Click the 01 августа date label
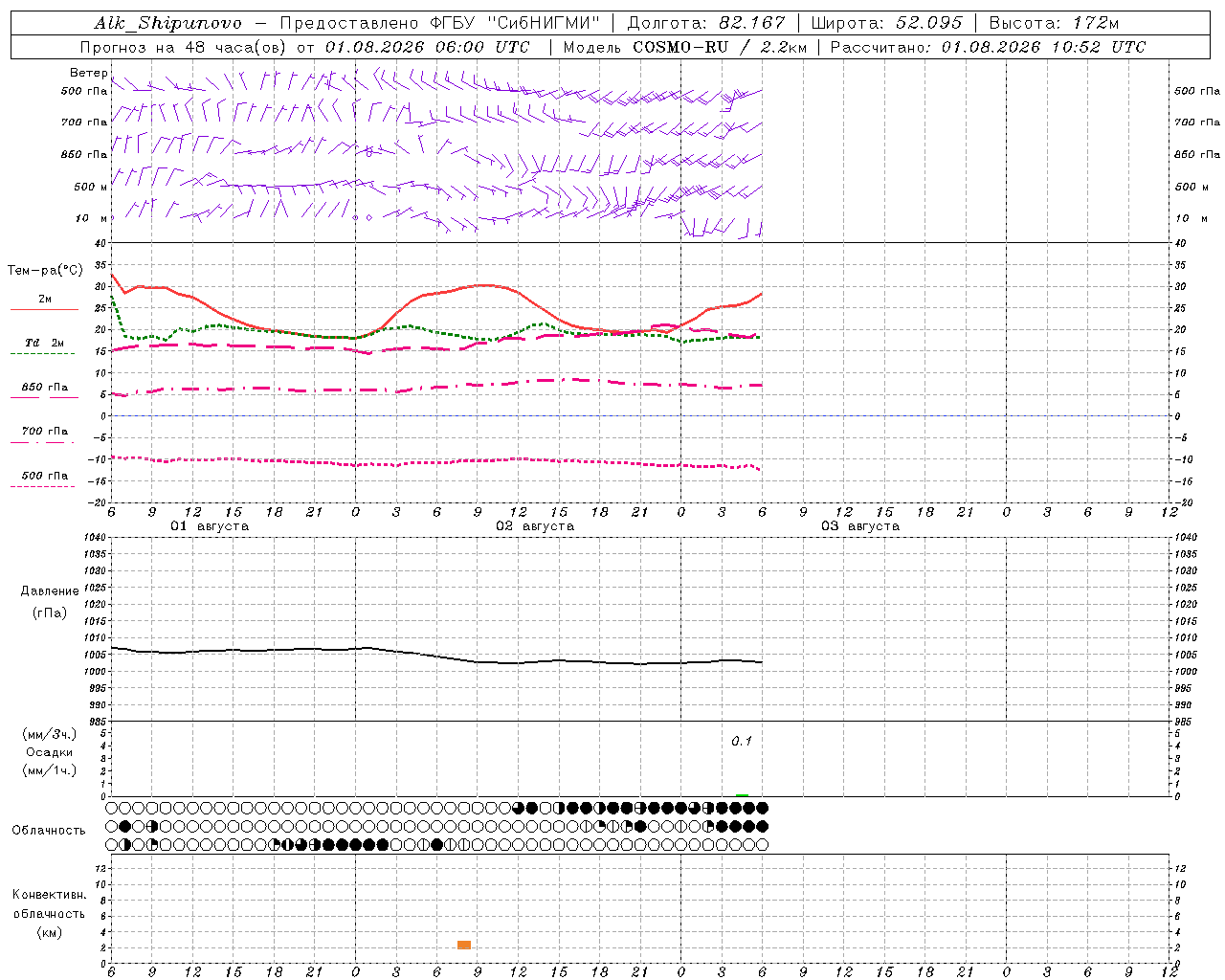The height and width of the screenshot is (980, 1225). click(x=210, y=526)
